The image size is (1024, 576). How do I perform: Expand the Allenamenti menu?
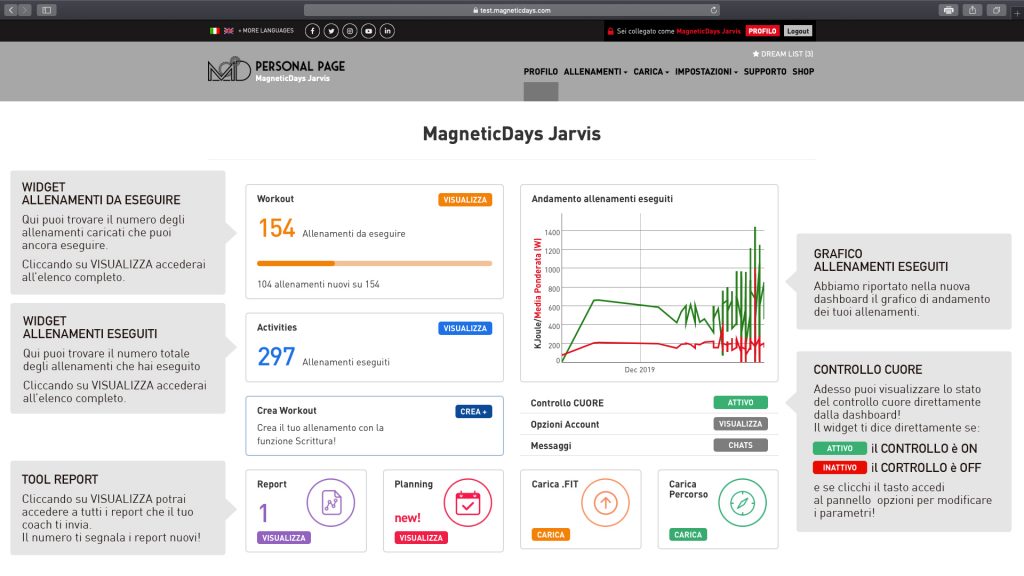pos(595,72)
